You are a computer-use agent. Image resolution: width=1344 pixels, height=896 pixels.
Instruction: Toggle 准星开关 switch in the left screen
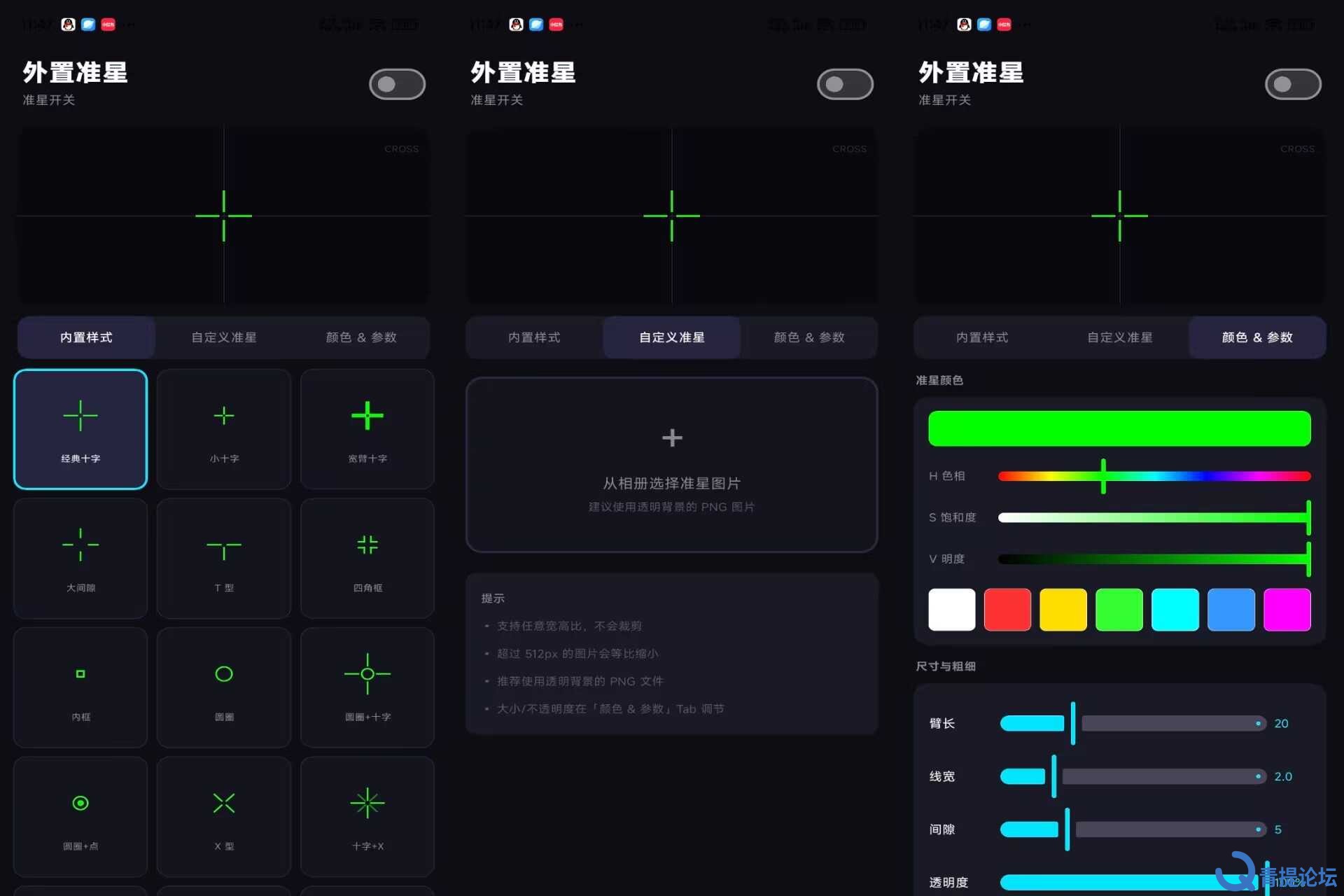[398, 85]
